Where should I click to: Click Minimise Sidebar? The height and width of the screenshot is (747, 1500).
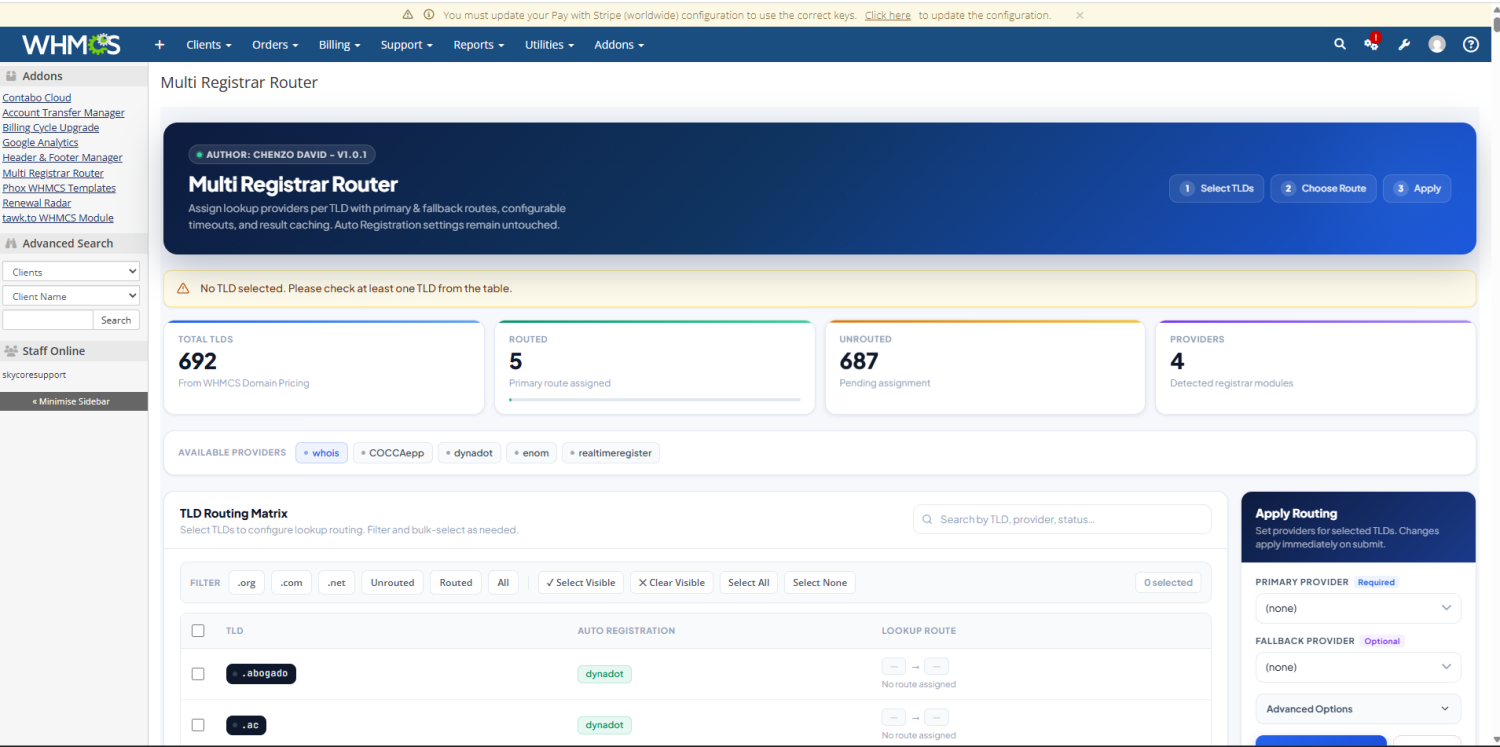[x=74, y=401]
